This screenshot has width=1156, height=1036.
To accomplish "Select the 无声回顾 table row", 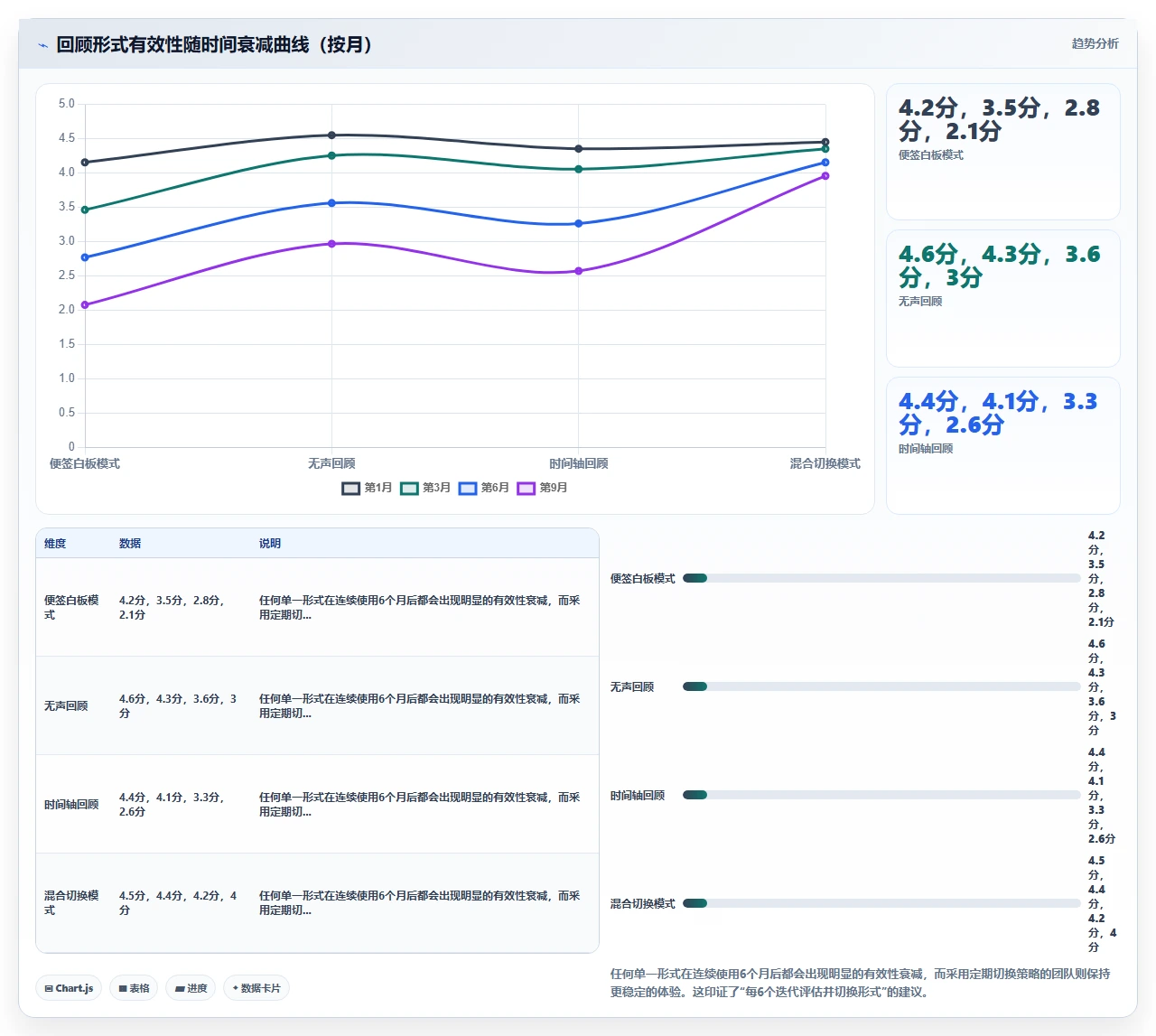I will (317, 705).
